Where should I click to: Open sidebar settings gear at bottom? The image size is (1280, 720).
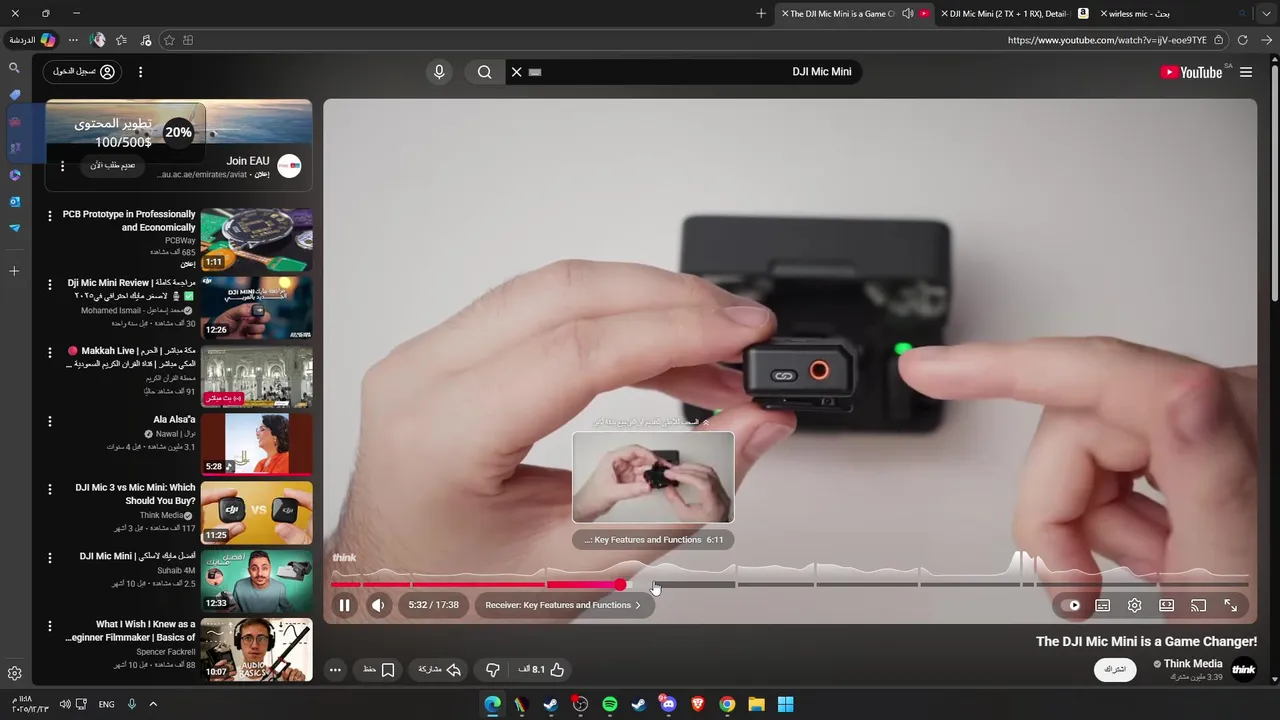click(x=14, y=673)
